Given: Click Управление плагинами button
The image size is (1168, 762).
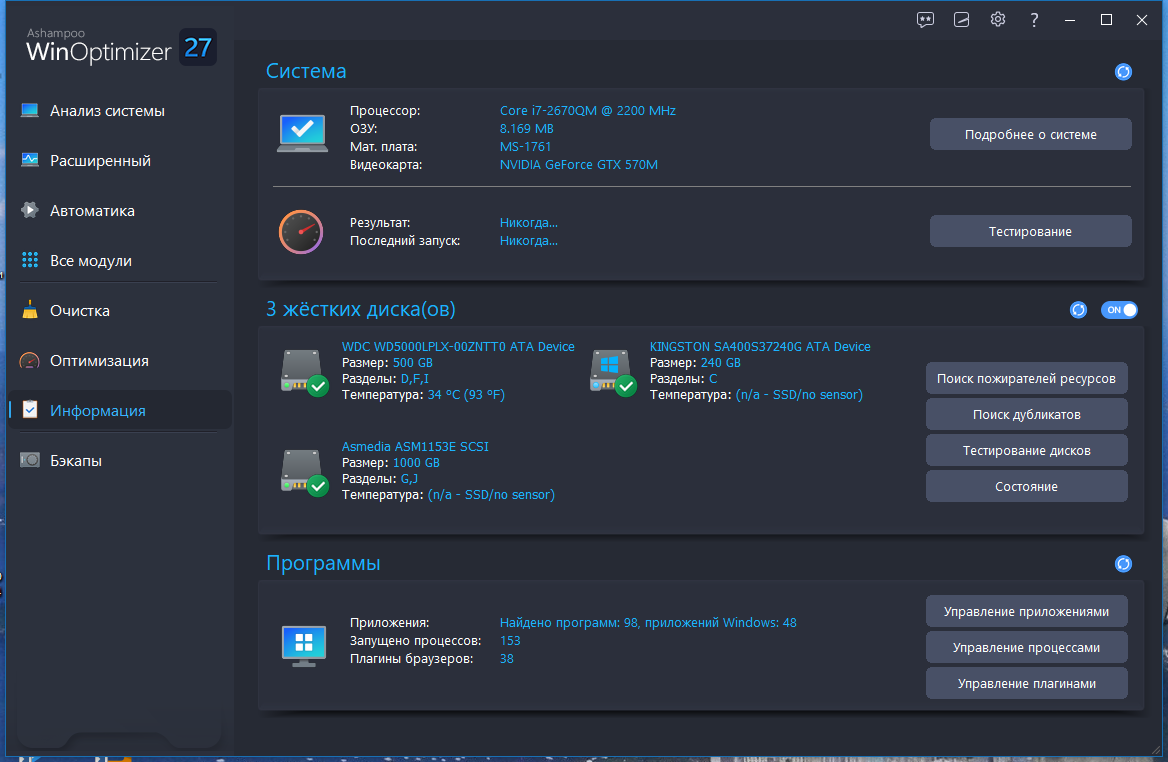Looking at the screenshot, I should click(1026, 683).
